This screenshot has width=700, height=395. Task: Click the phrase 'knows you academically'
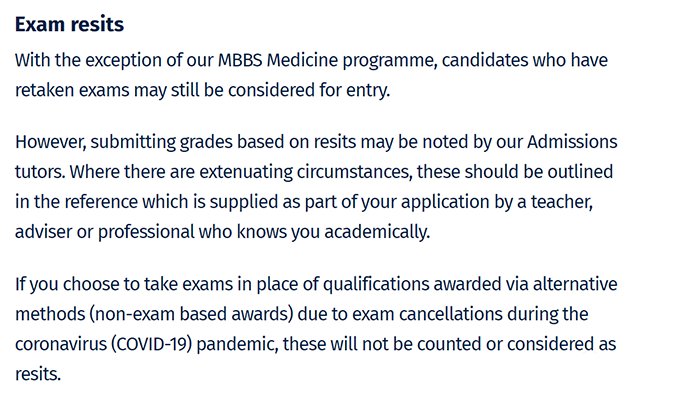(x=333, y=232)
